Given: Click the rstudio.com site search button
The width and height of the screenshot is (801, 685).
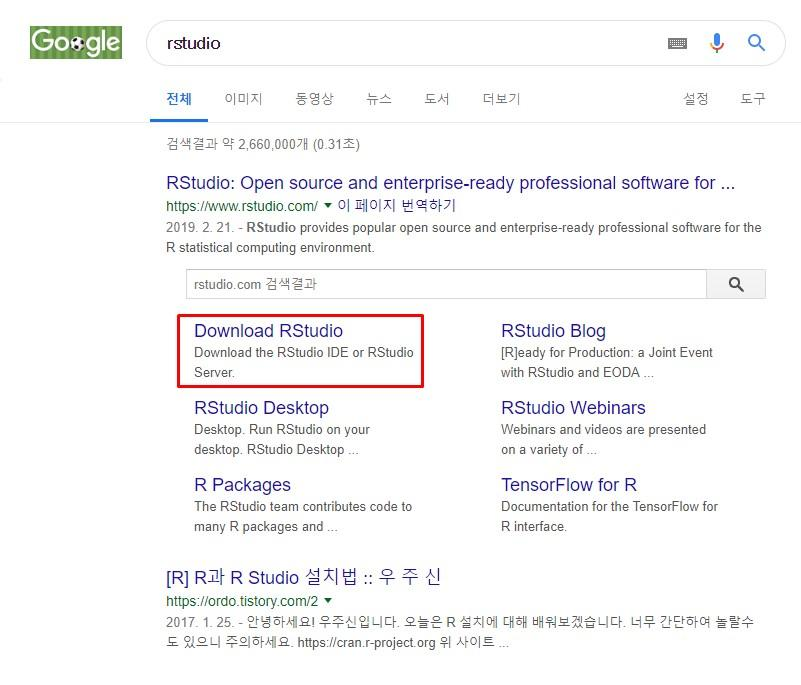Looking at the screenshot, I should pos(736,284).
